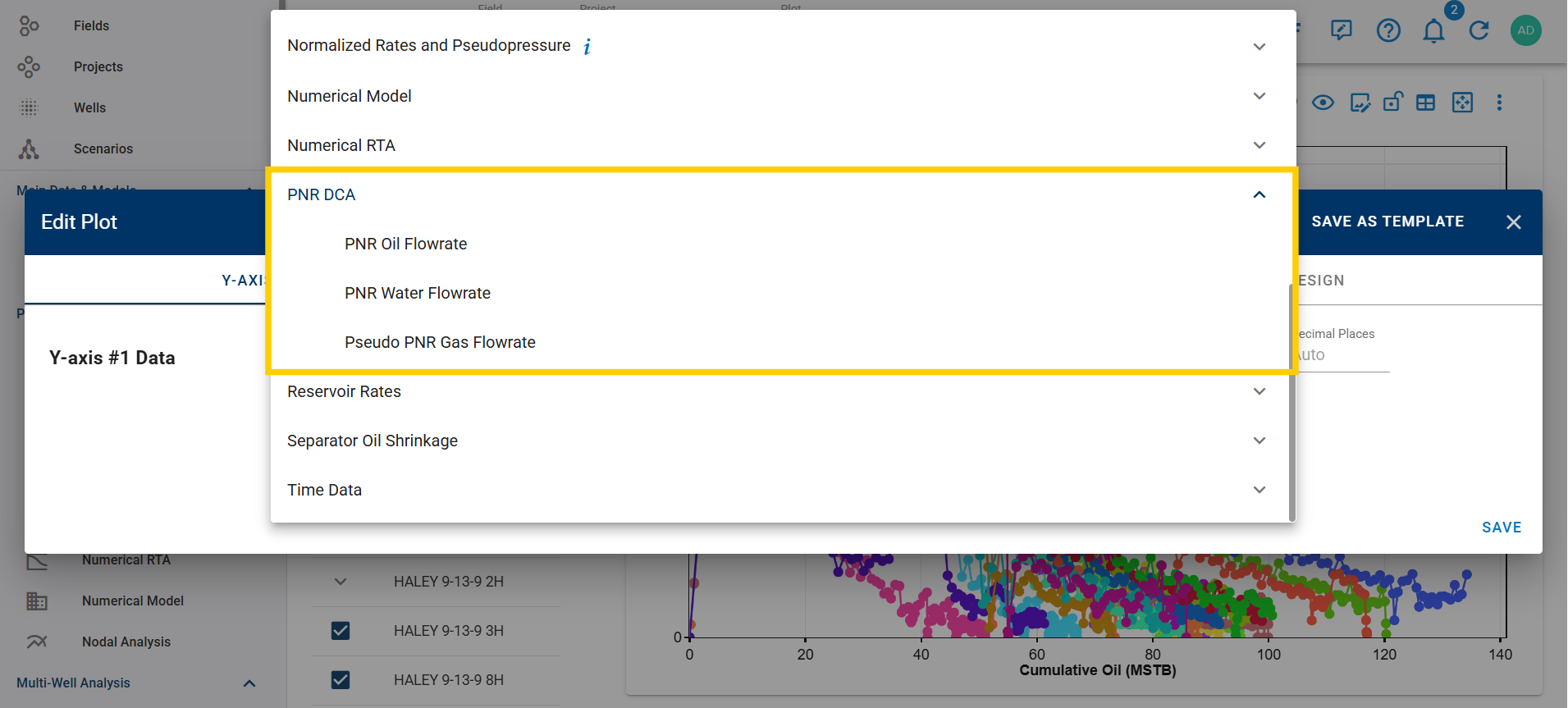Close the Edit Plot dialog
Viewport: 1568px width, 708px height.
[x=1514, y=222]
